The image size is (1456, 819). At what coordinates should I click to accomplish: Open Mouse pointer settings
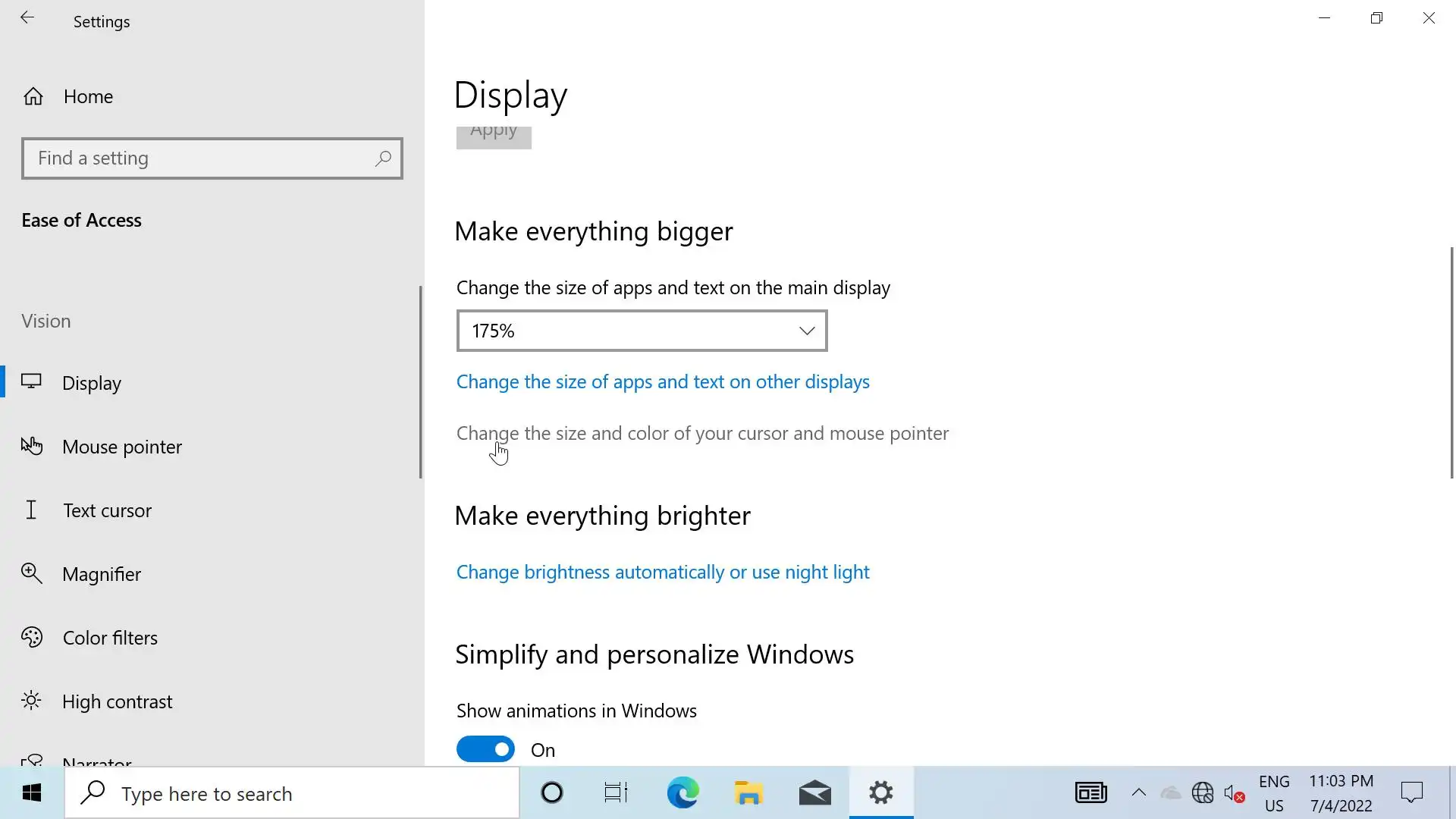(121, 447)
